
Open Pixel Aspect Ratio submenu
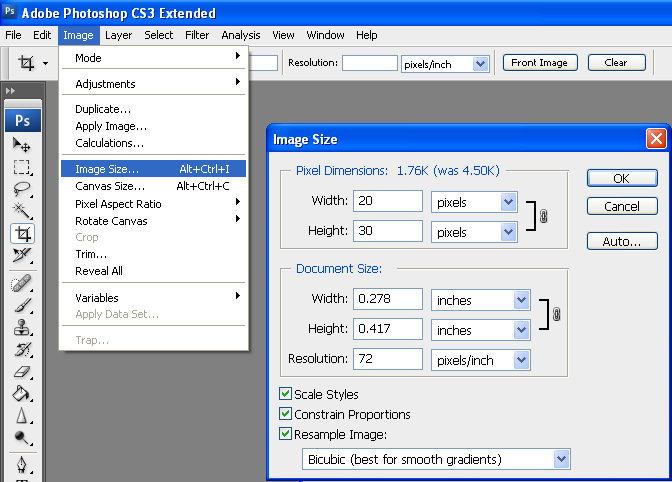153,204
